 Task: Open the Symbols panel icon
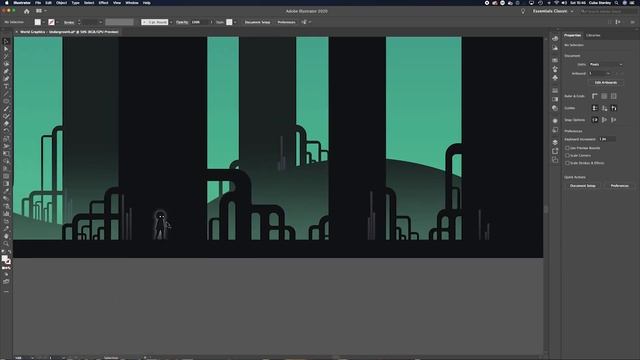[555, 78]
